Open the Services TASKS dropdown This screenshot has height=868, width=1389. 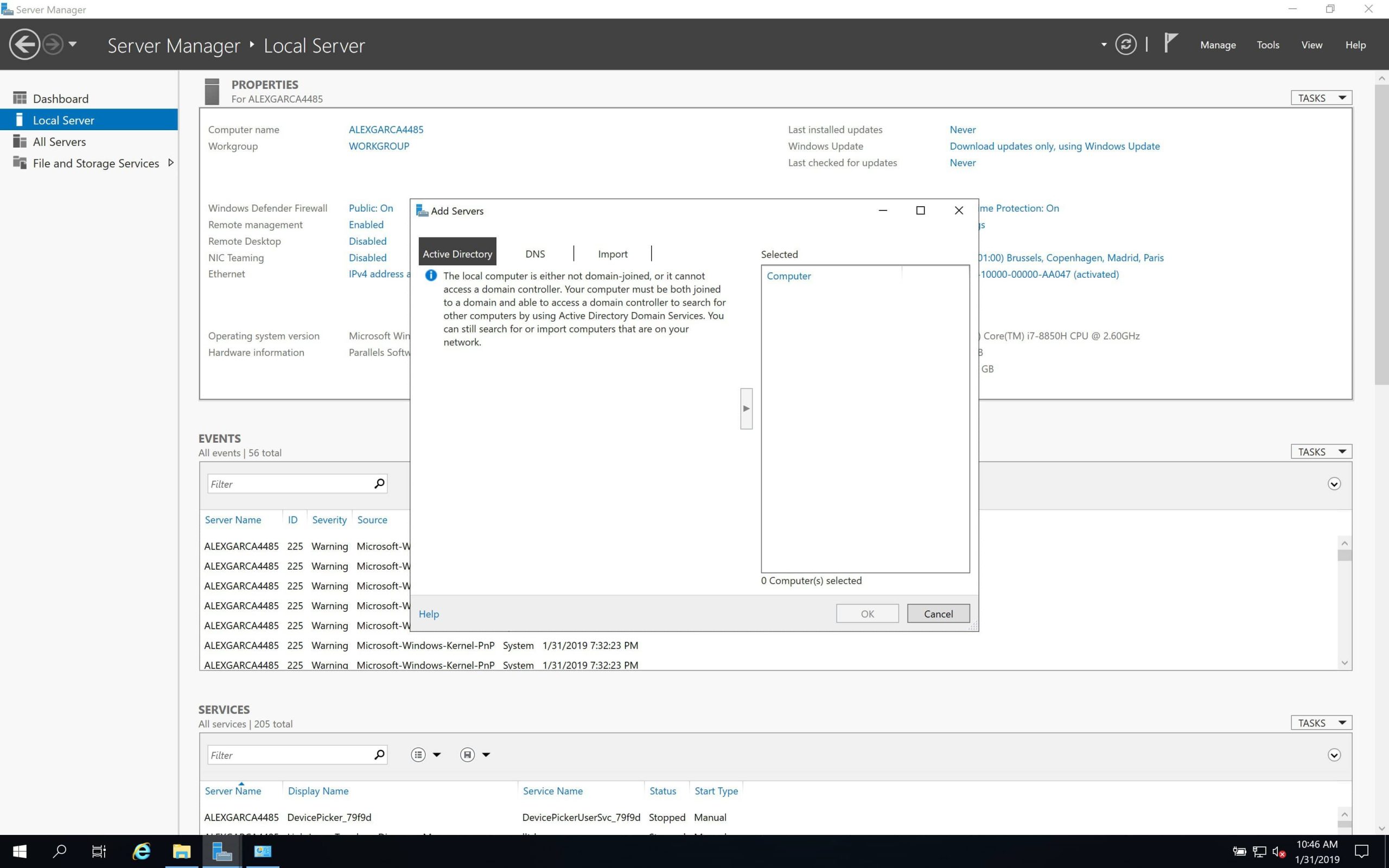coord(1321,723)
